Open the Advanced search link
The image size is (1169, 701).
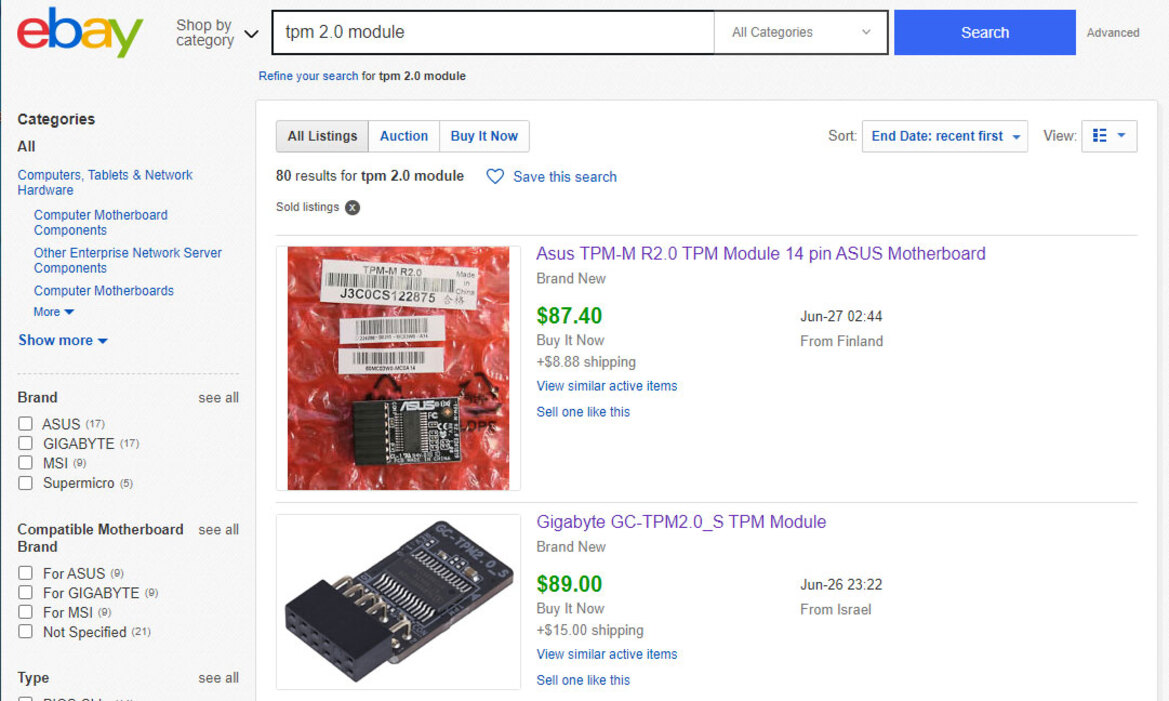(1112, 32)
